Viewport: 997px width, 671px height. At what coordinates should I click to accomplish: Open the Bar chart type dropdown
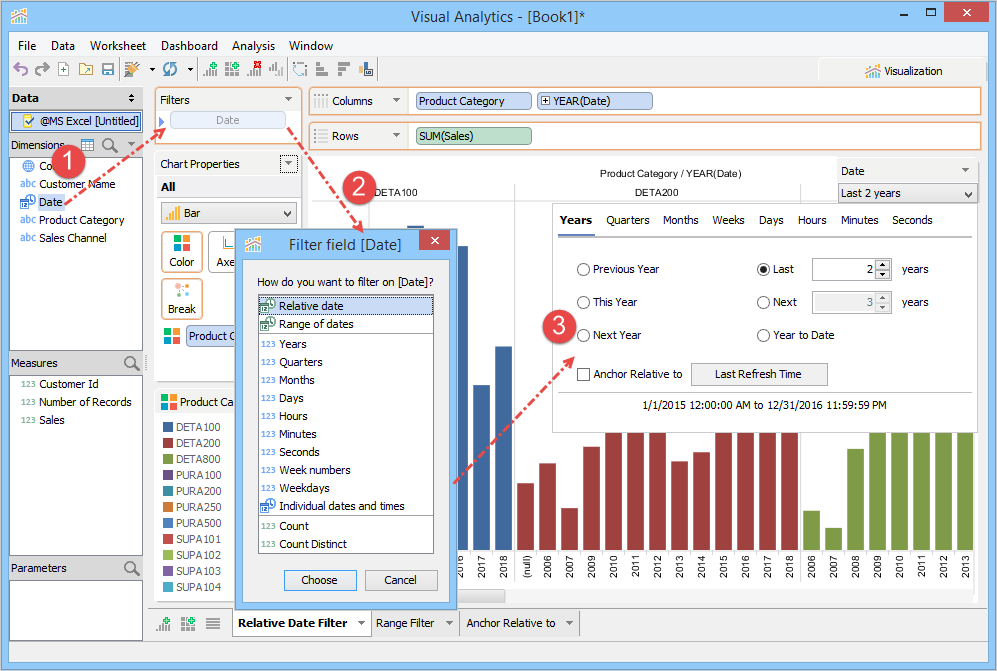tap(229, 213)
